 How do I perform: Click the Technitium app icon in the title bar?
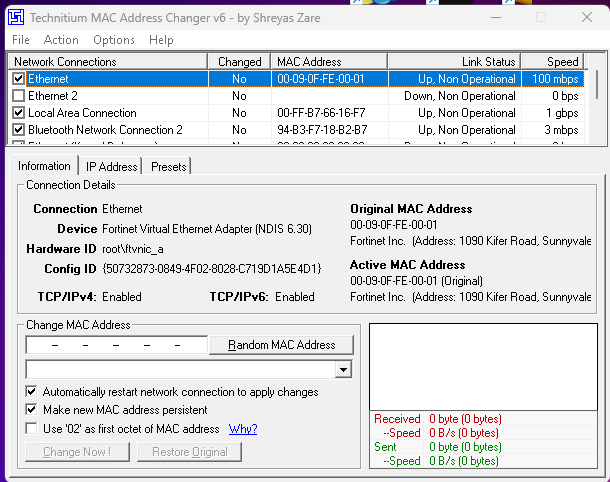pos(16,18)
